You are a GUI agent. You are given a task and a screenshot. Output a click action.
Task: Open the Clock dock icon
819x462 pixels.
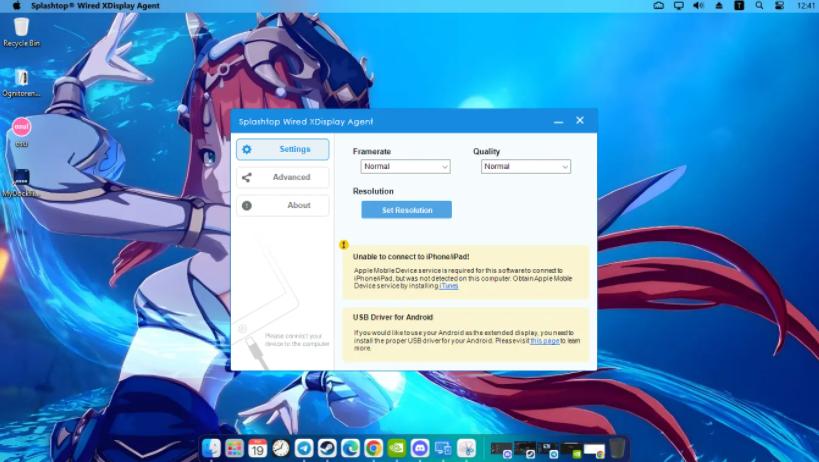[x=280, y=448]
